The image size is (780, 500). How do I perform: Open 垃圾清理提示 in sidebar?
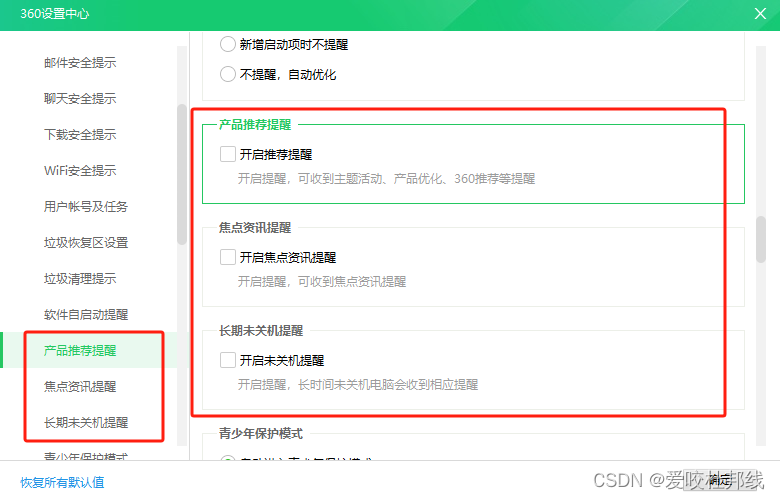pos(80,279)
